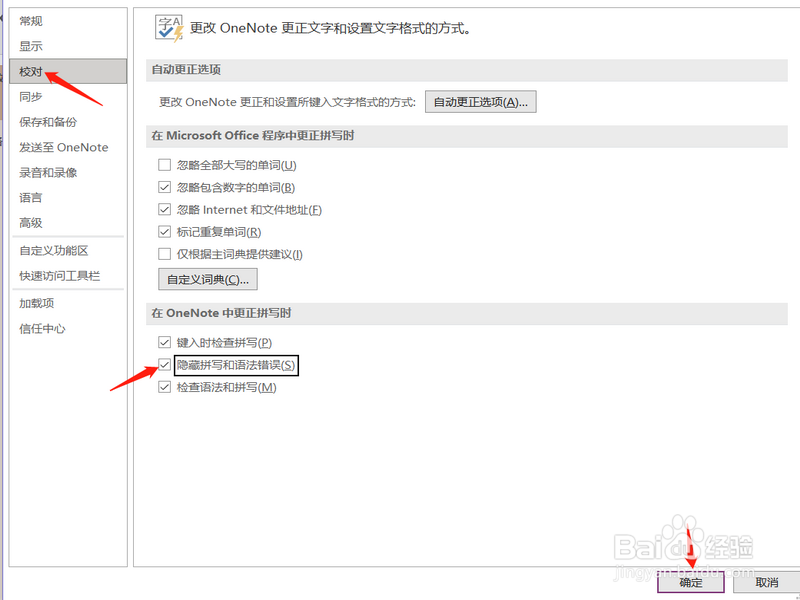Toggle 隐藏拼写和语法错误(S) checkbox
This screenshot has height=600, width=800.
pos(164,365)
